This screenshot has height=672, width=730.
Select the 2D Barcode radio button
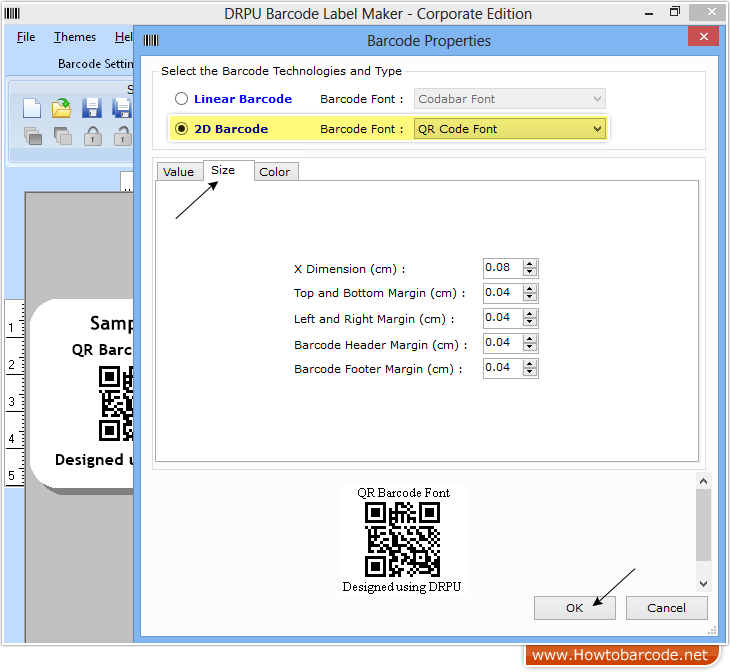[x=181, y=129]
